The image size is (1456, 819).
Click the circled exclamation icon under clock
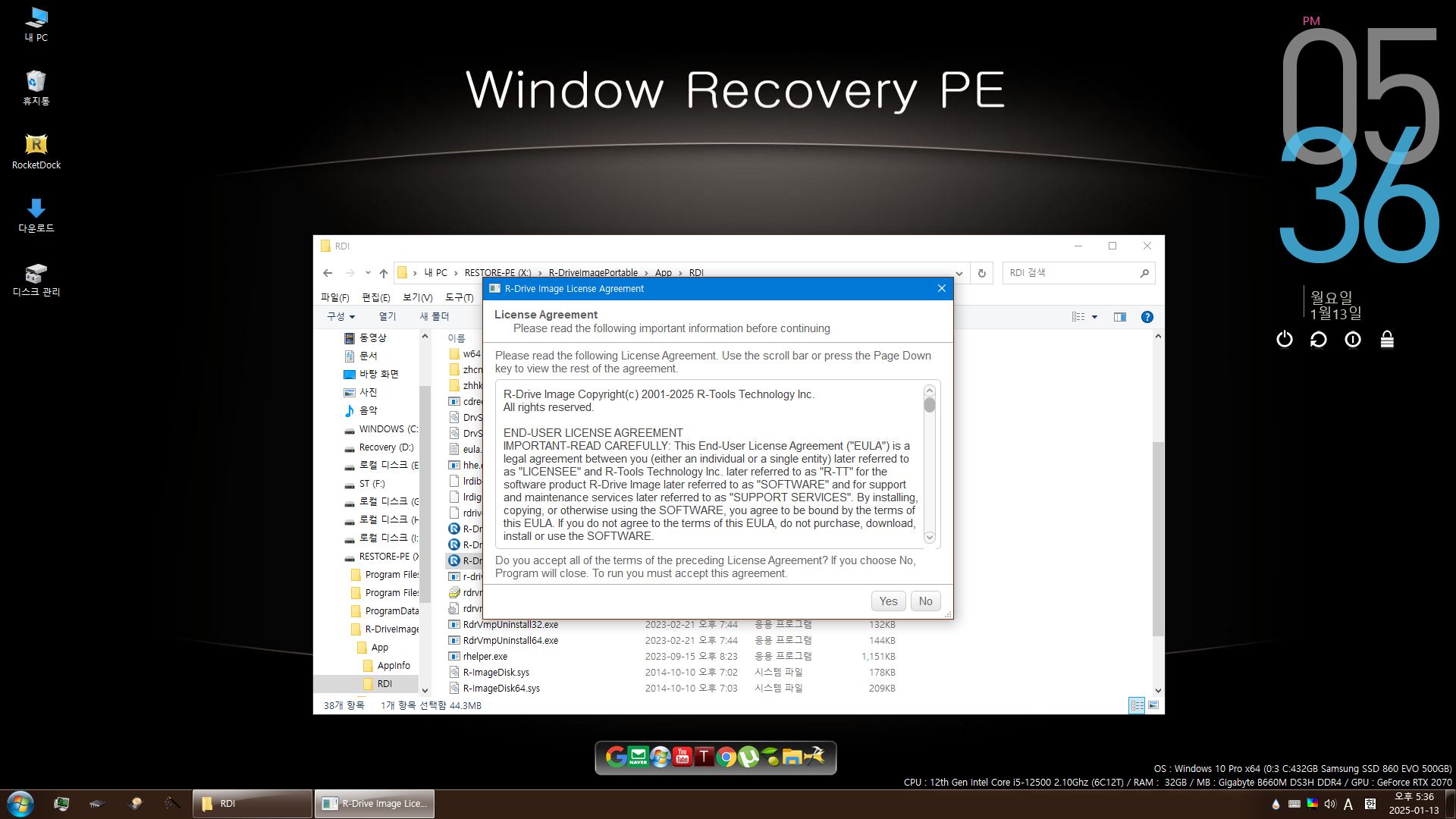tap(1352, 339)
